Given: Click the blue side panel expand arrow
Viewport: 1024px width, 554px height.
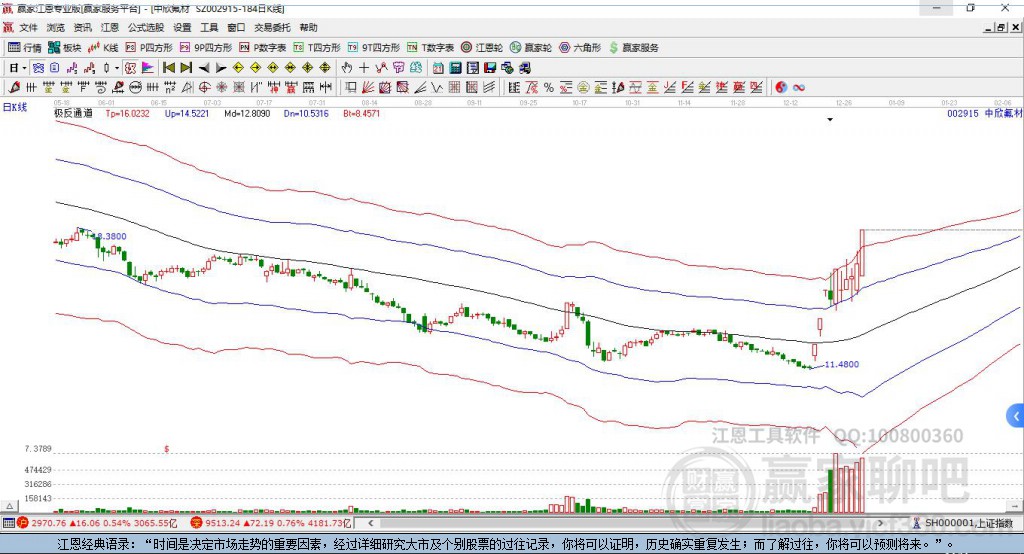Looking at the screenshot, I should pos(1016,416).
